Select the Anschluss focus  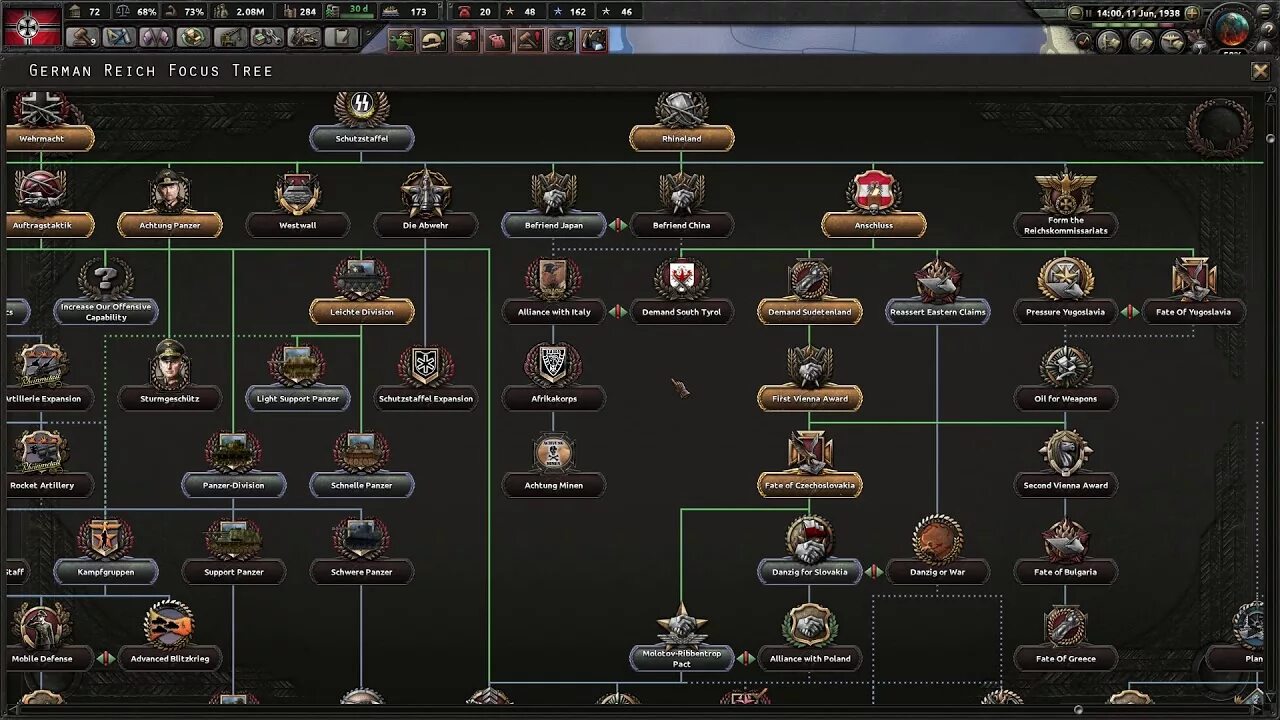click(x=874, y=225)
